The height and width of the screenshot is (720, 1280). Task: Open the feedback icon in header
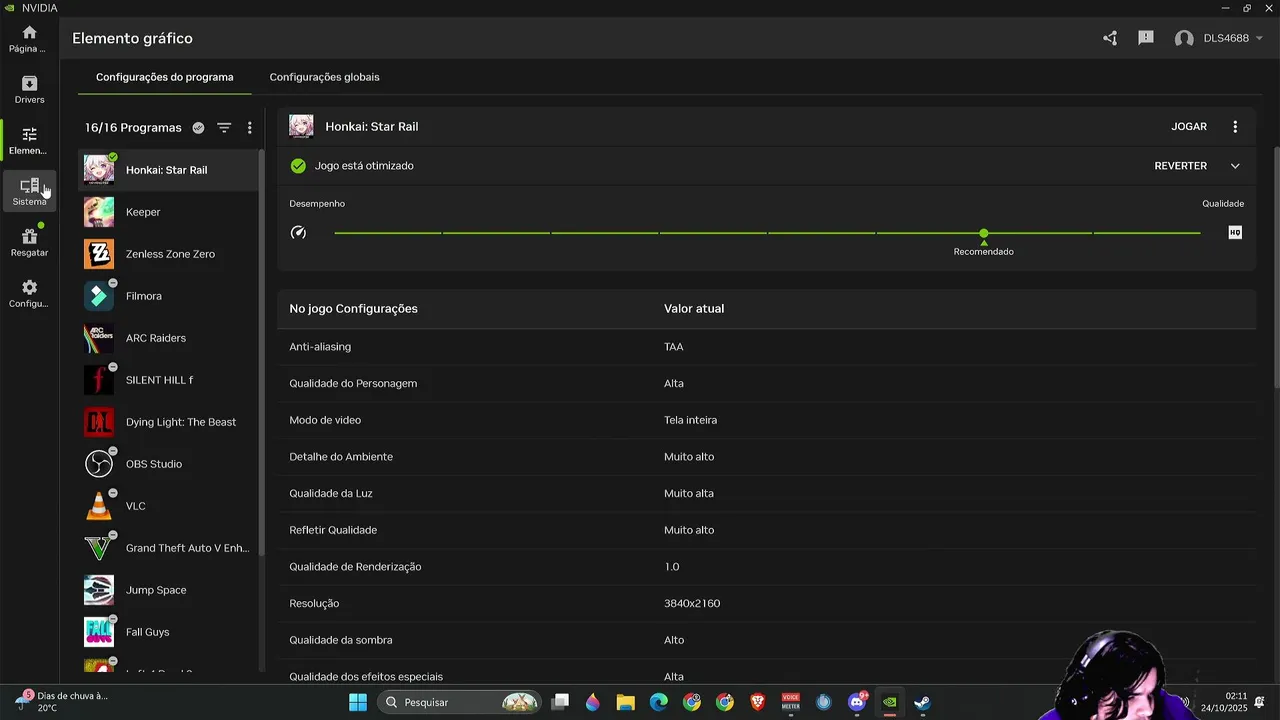(x=1146, y=38)
